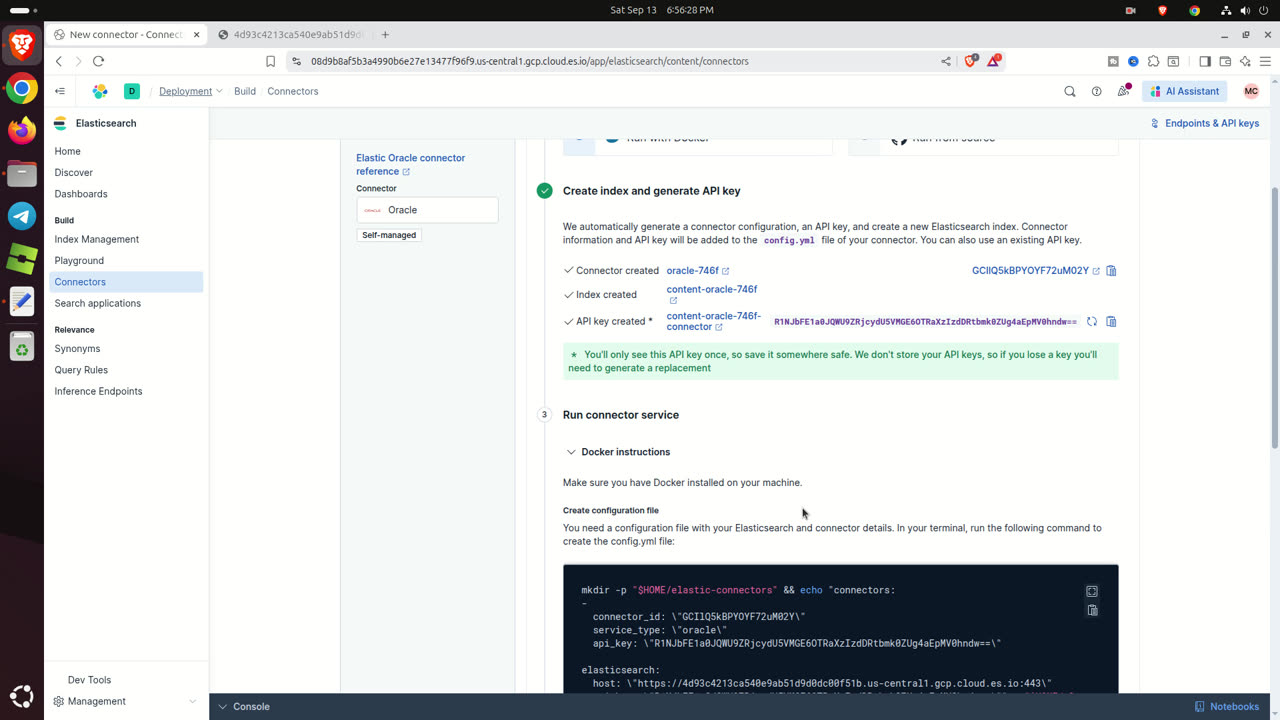Click the Brave Rewards triangle icon

pos(993,61)
